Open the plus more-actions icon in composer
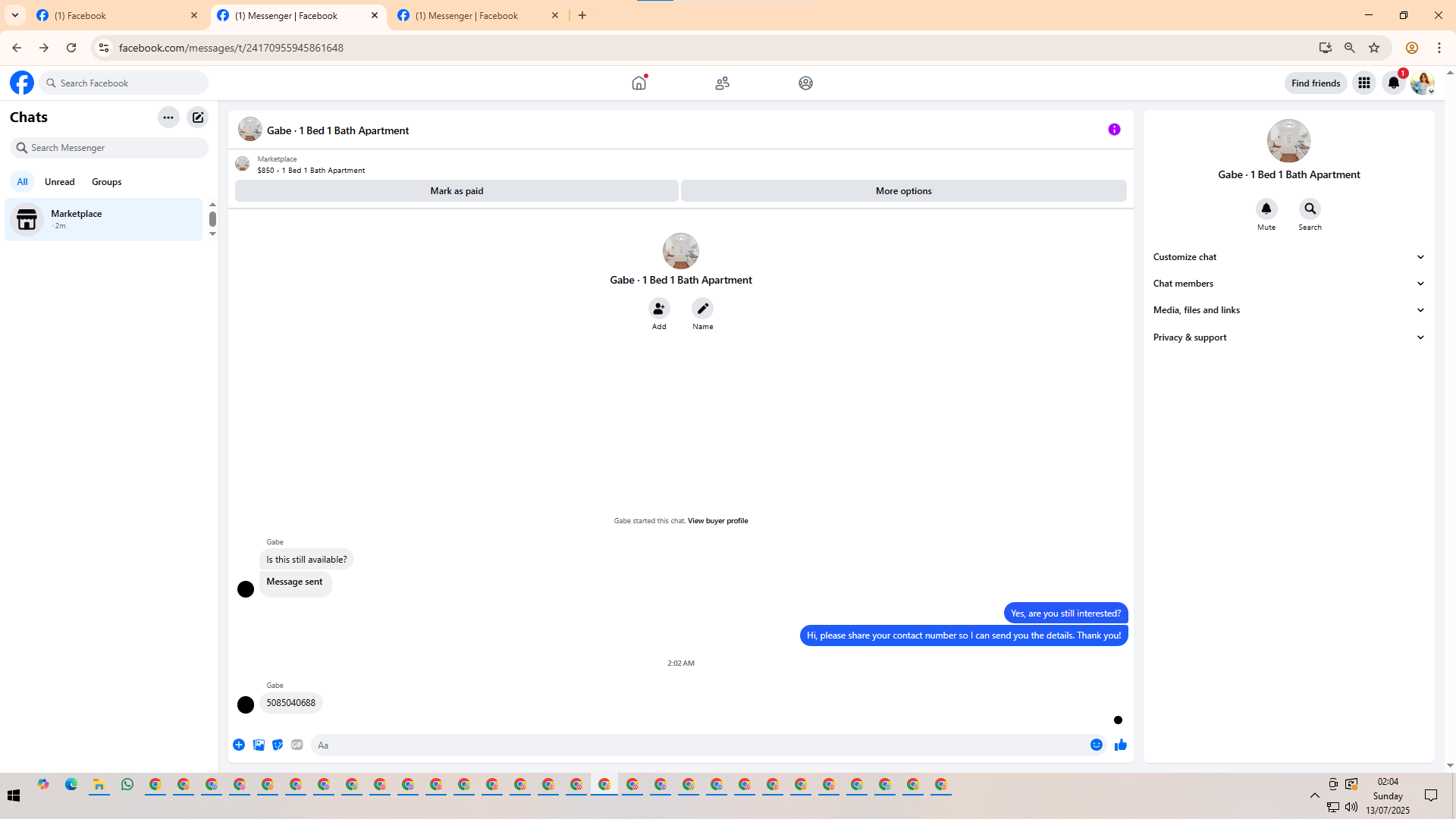 239,745
